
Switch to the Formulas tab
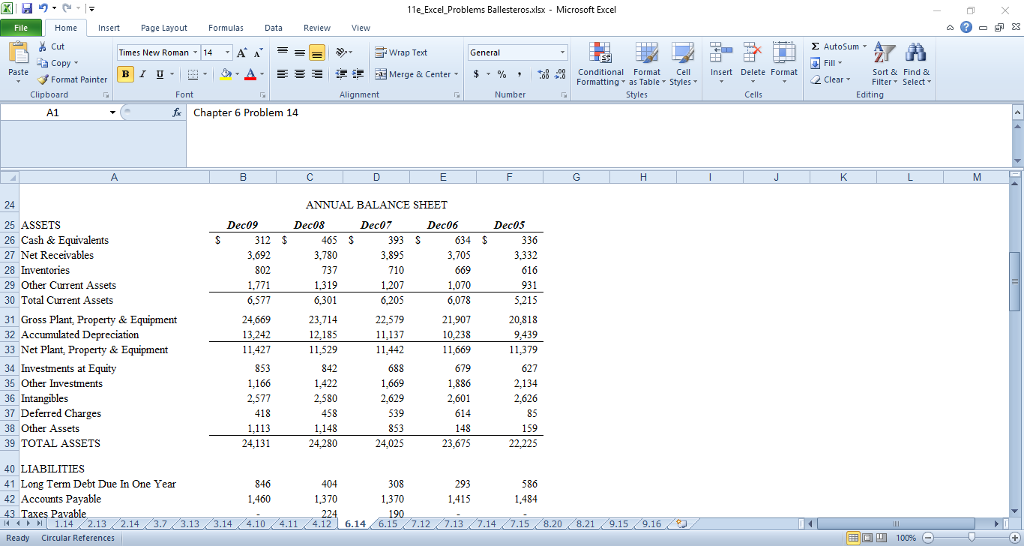pyautogui.click(x=226, y=28)
